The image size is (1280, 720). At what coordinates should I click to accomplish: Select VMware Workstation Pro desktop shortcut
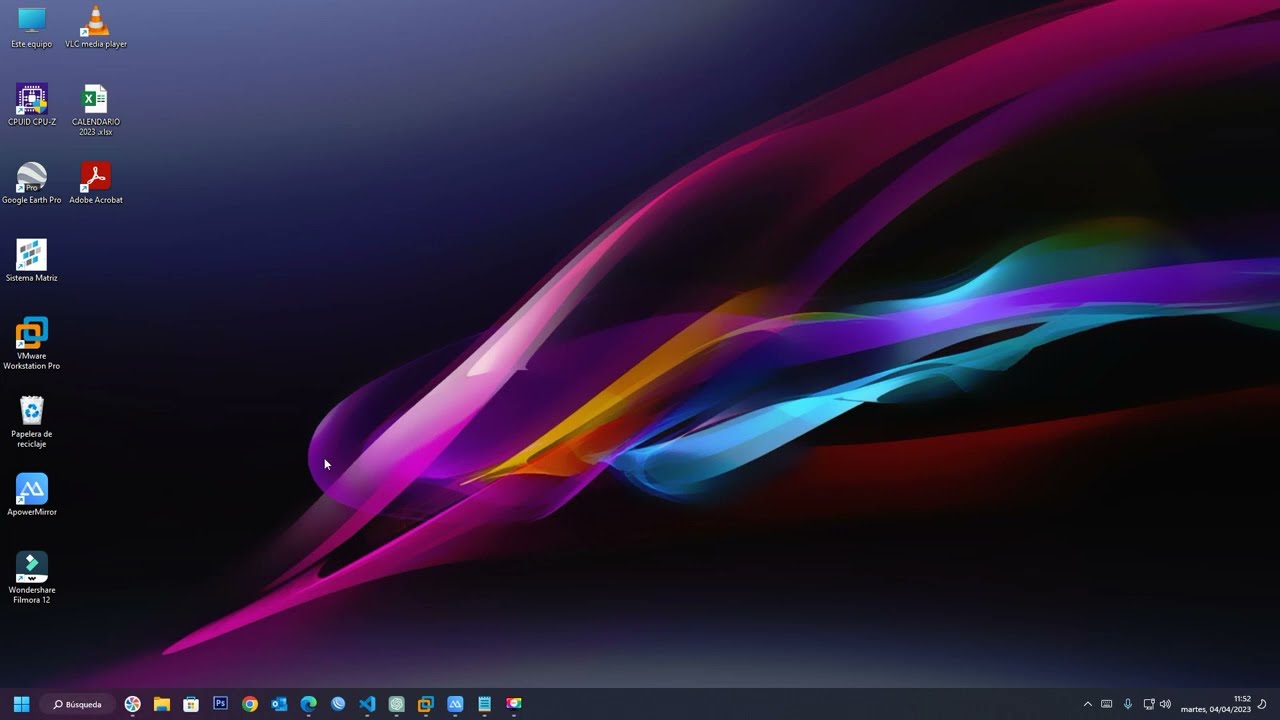point(32,344)
